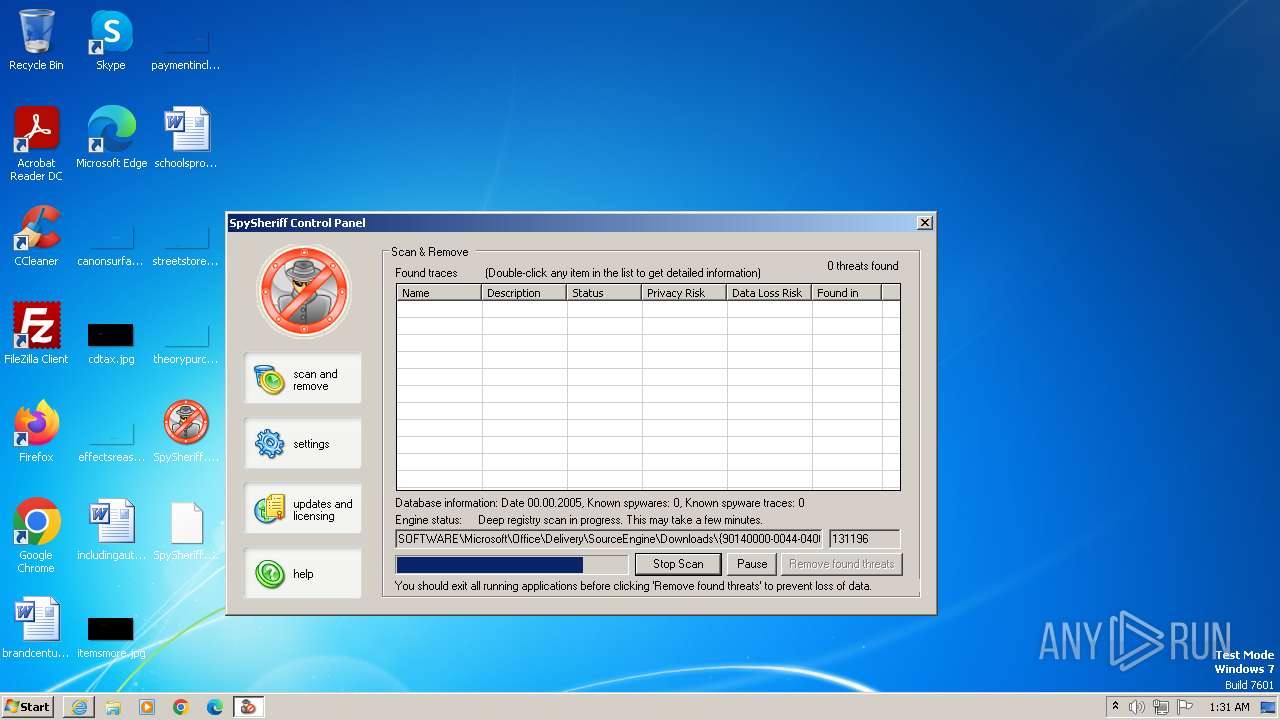Stop the running scan
This screenshot has height=720, width=1280.
678,564
